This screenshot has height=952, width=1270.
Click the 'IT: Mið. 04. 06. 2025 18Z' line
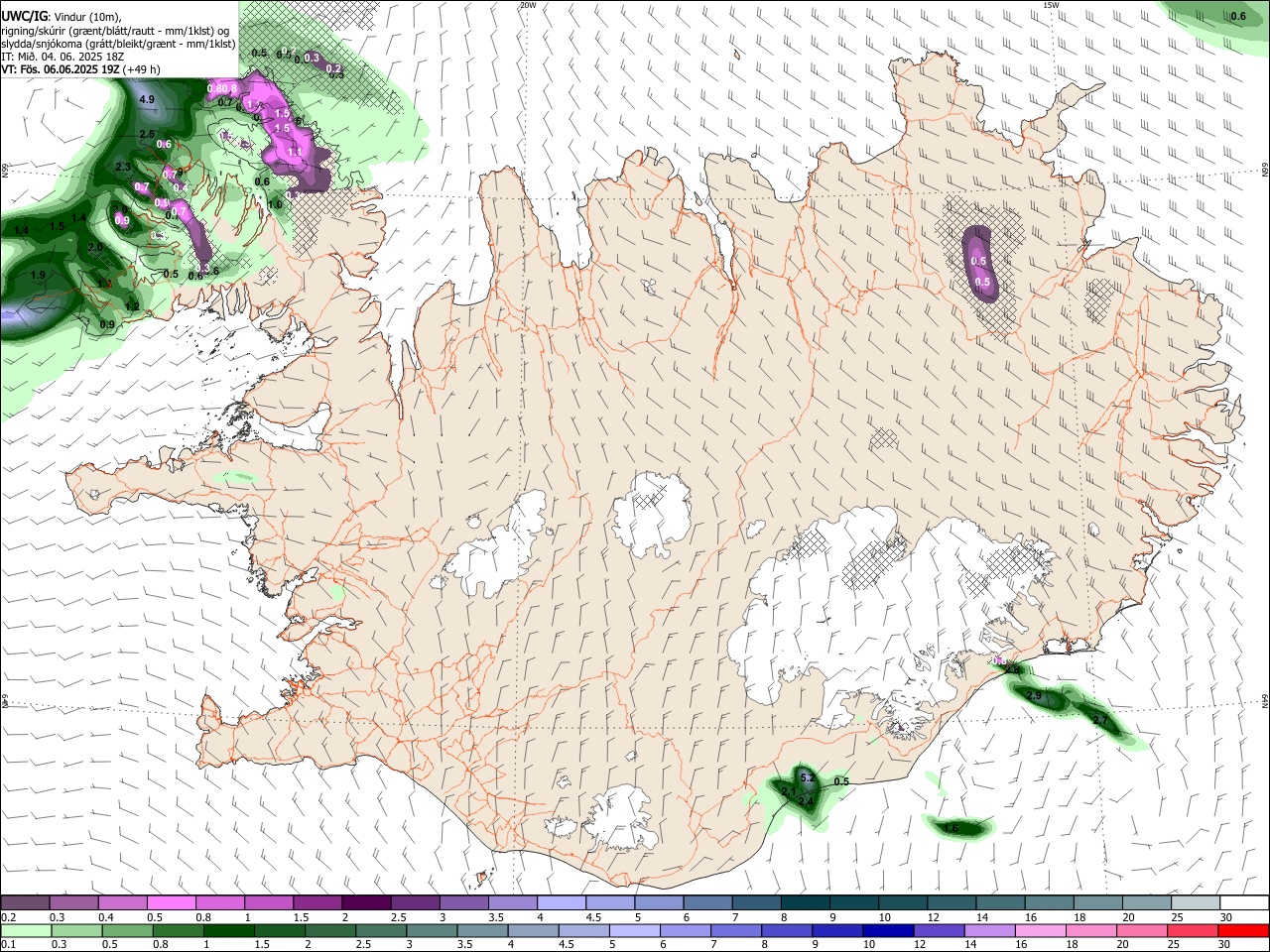pyautogui.click(x=63, y=57)
